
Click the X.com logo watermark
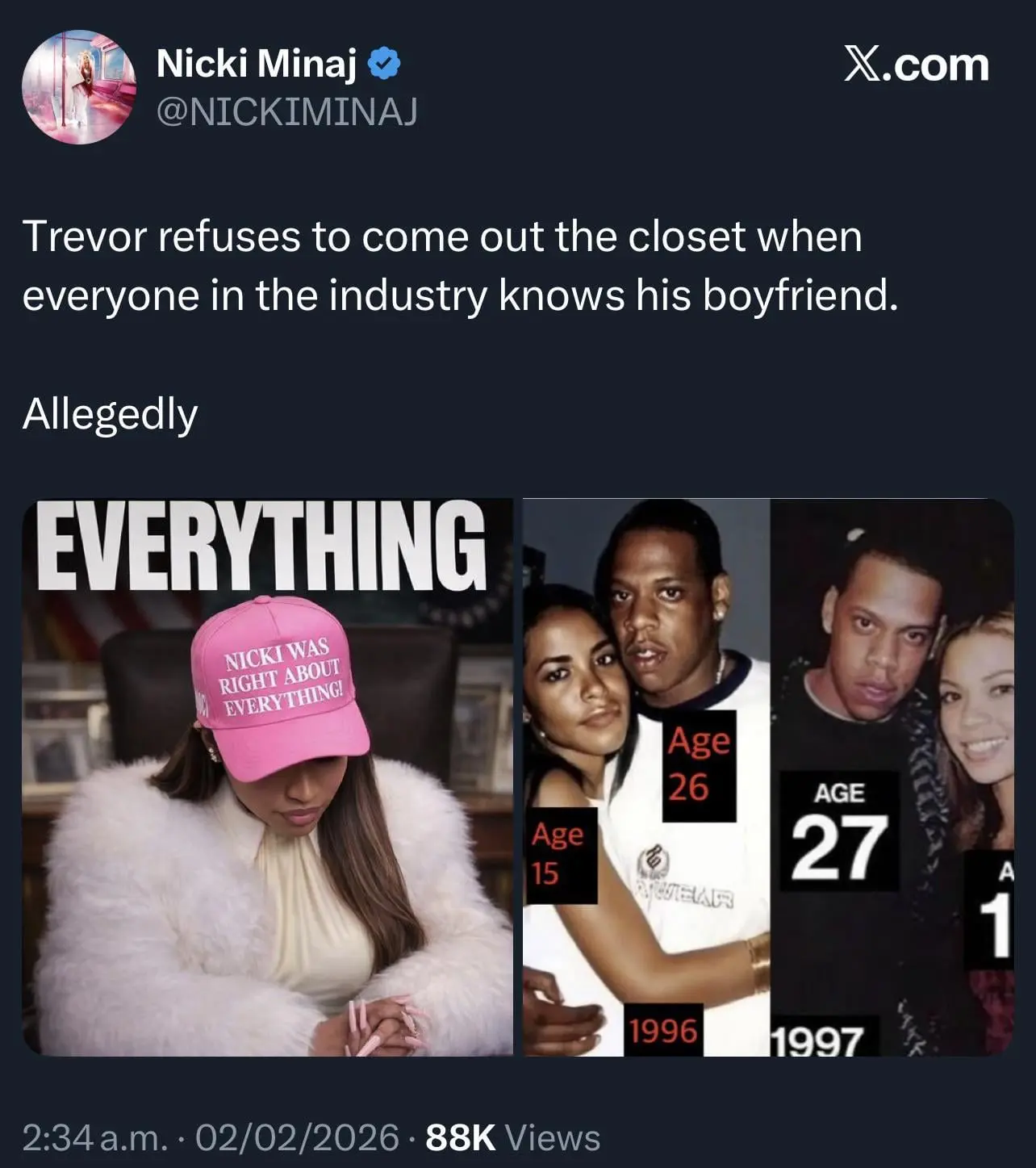coord(916,65)
